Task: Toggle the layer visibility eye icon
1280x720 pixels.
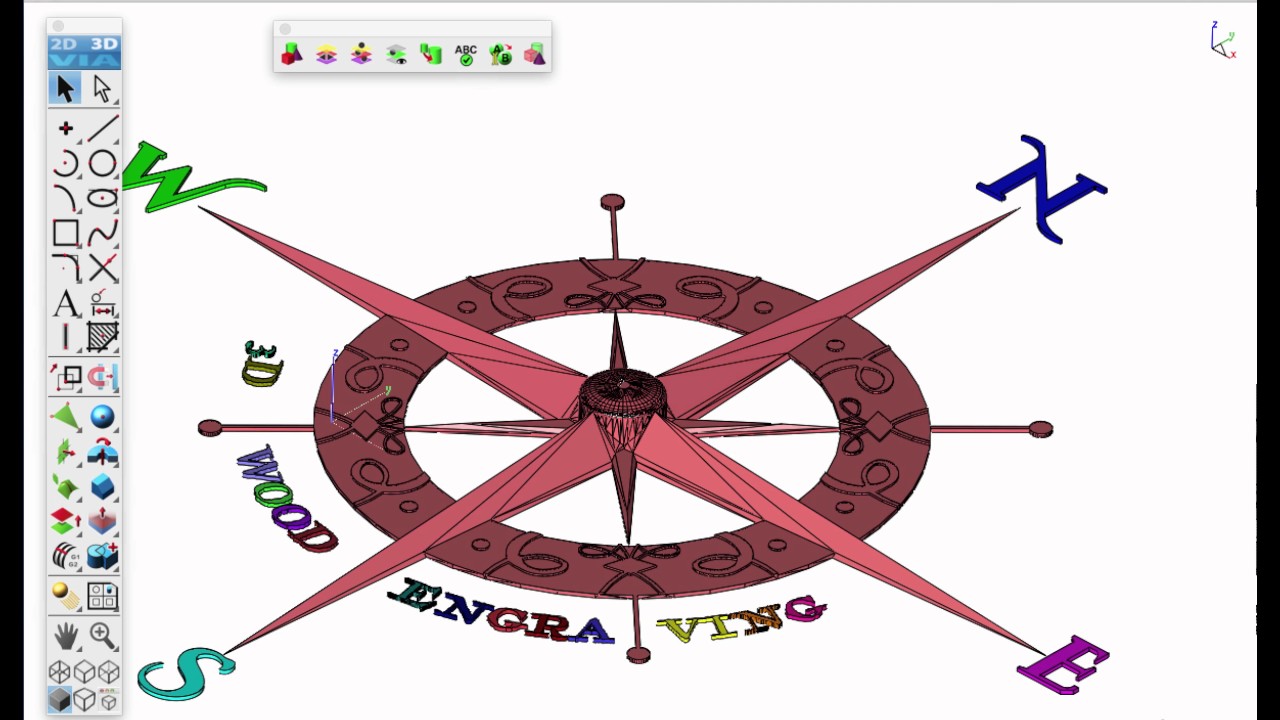Action: (397, 54)
